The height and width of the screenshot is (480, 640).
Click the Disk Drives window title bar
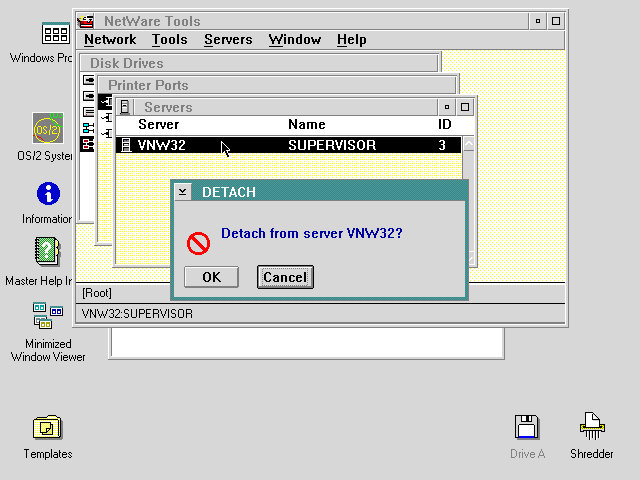click(x=259, y=63)
